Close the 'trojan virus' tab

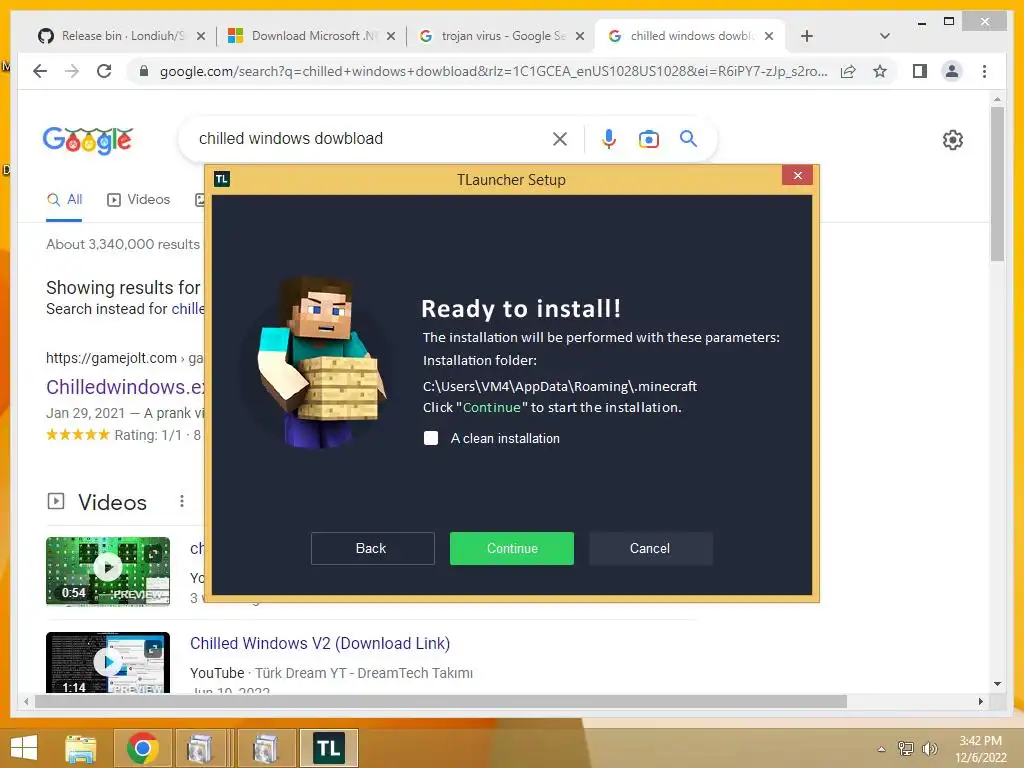pyautogui.click(x=579, y=37)
